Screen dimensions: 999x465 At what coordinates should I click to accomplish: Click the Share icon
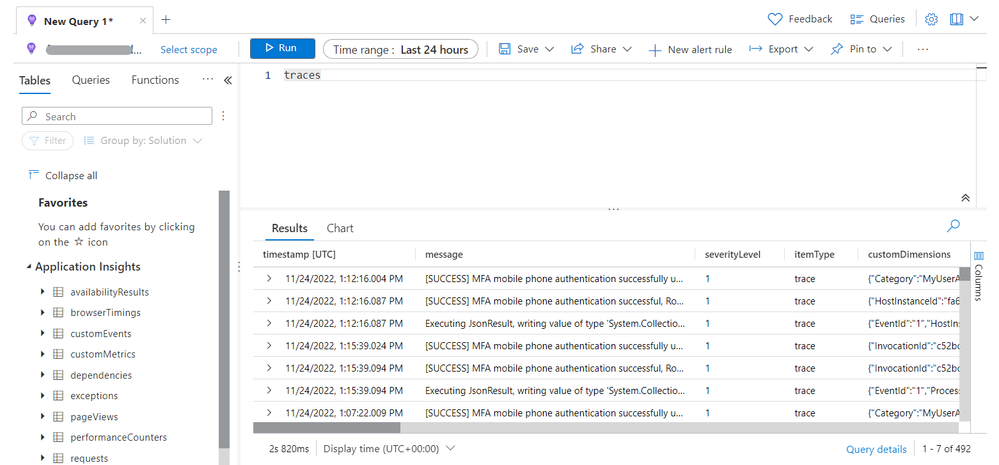pos(577,49)
